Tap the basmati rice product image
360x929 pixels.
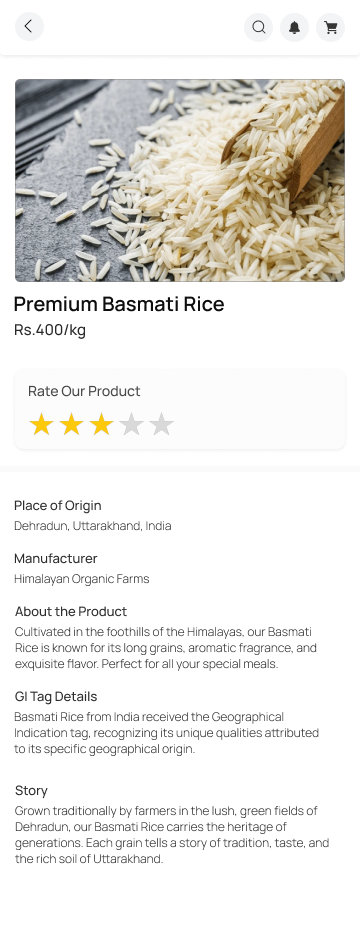pyautogui.click(x=180, y=180)
